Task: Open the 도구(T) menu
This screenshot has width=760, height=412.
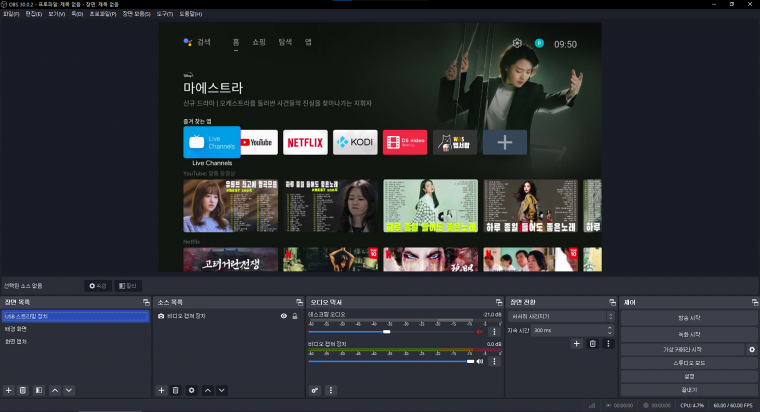Action: point(164,14)
